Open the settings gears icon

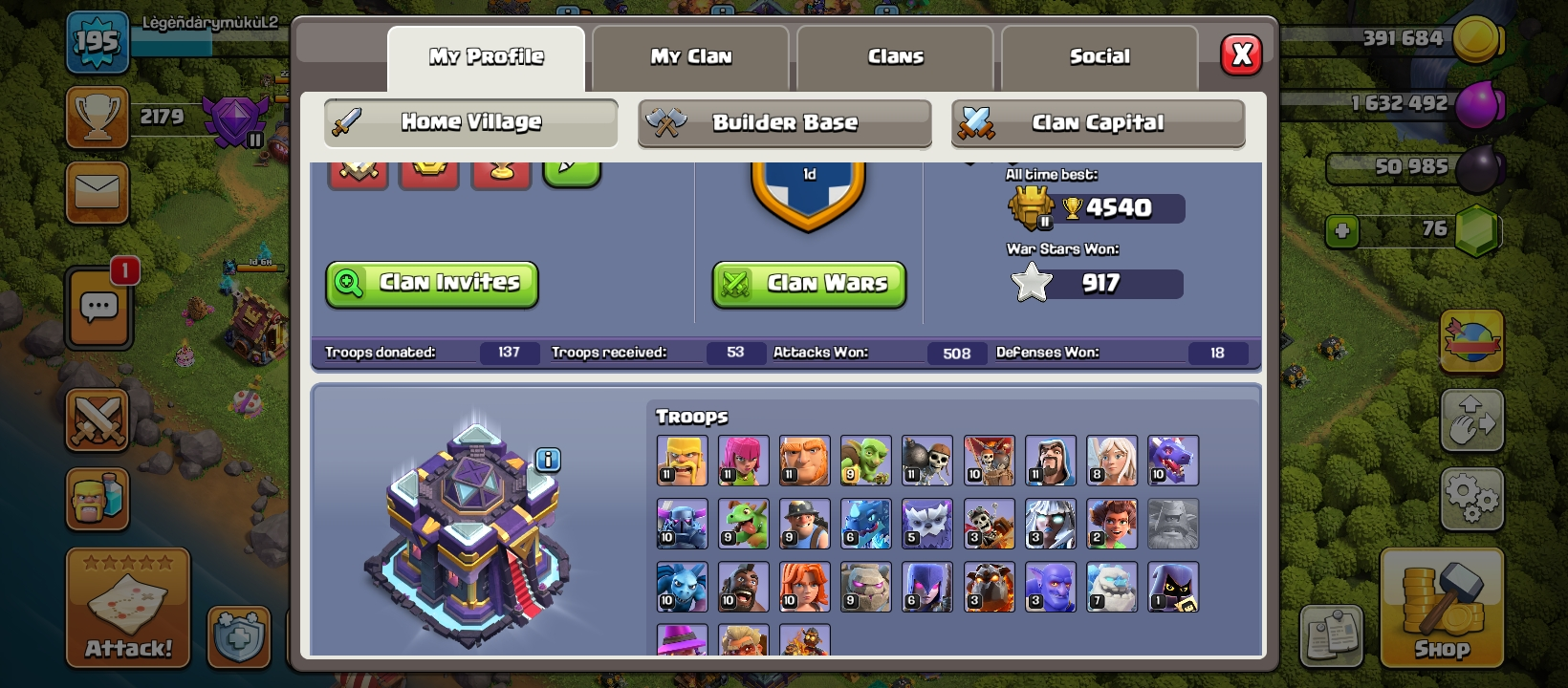(1471, 498)
